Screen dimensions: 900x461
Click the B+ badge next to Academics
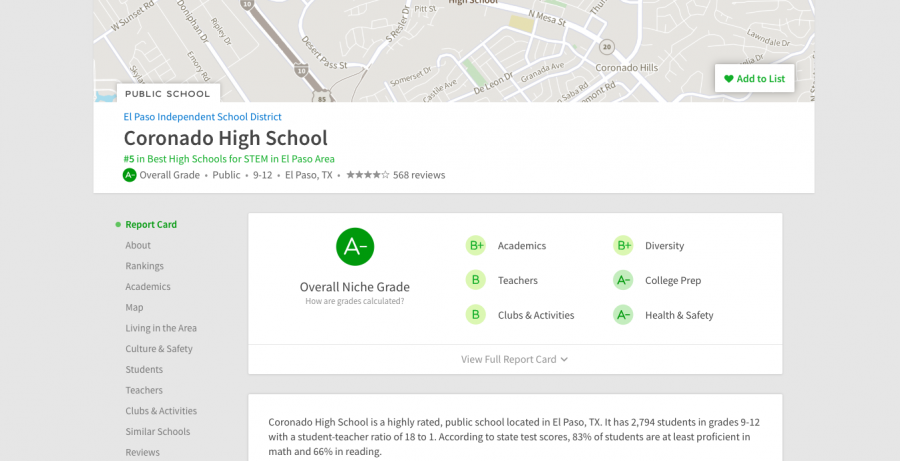[476, 246]
